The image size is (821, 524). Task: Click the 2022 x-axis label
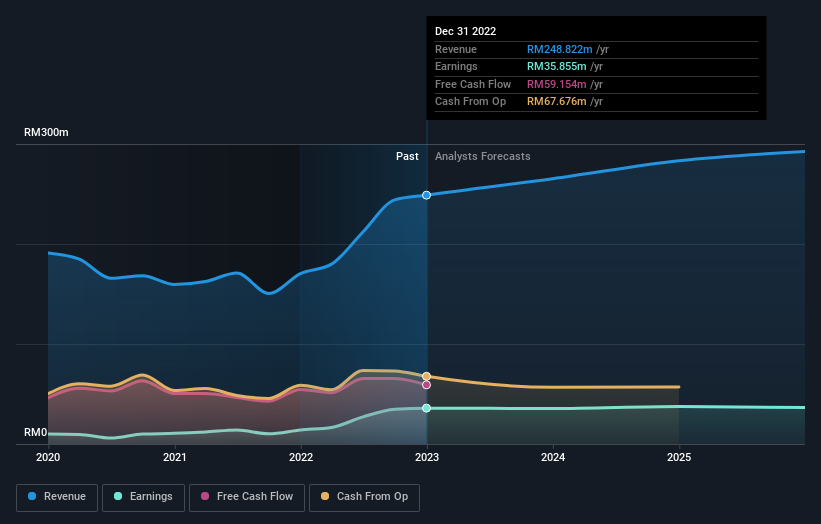(x=301, y=458)
